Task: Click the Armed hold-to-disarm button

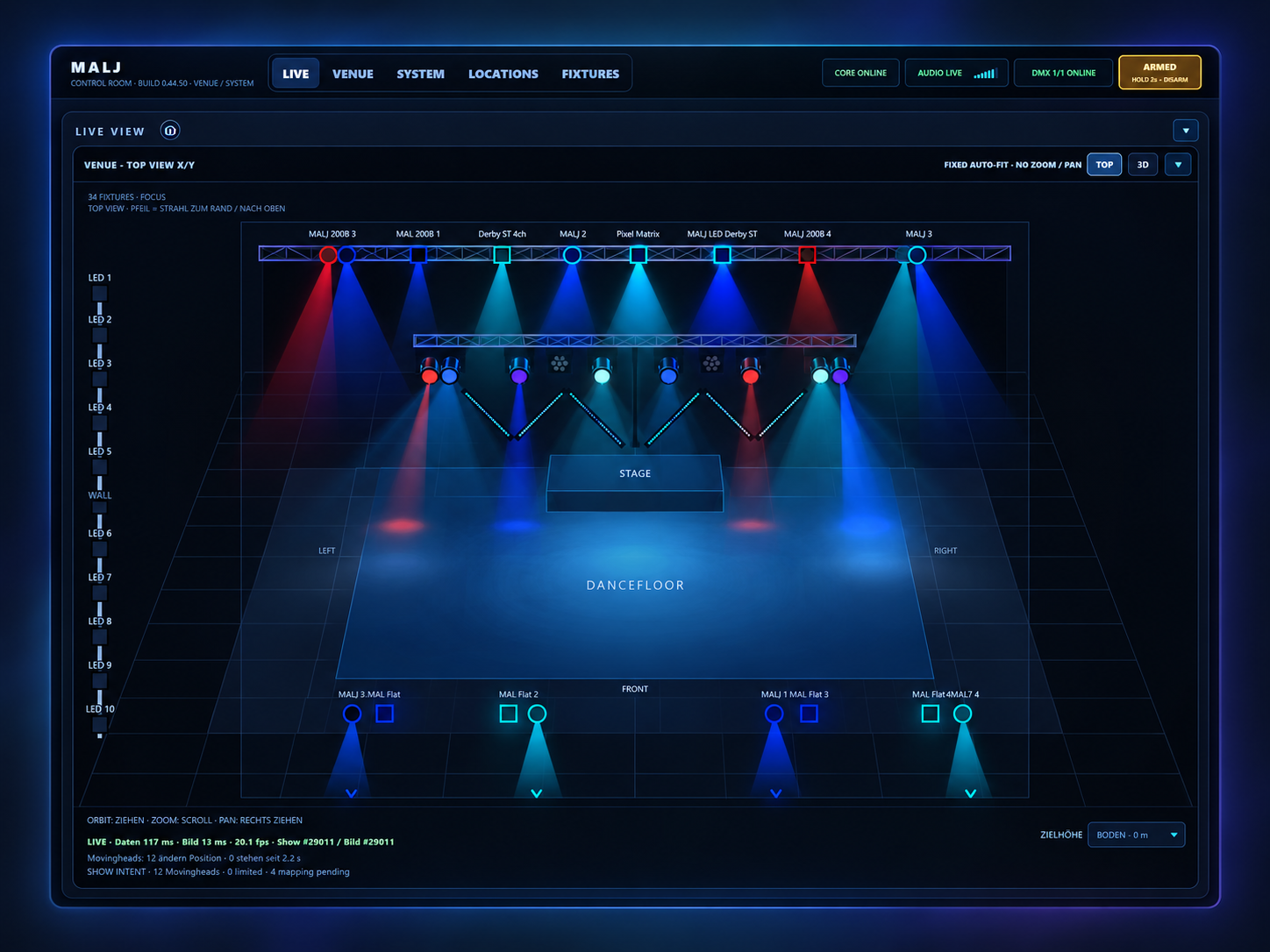Action: tap(1159, 73)
